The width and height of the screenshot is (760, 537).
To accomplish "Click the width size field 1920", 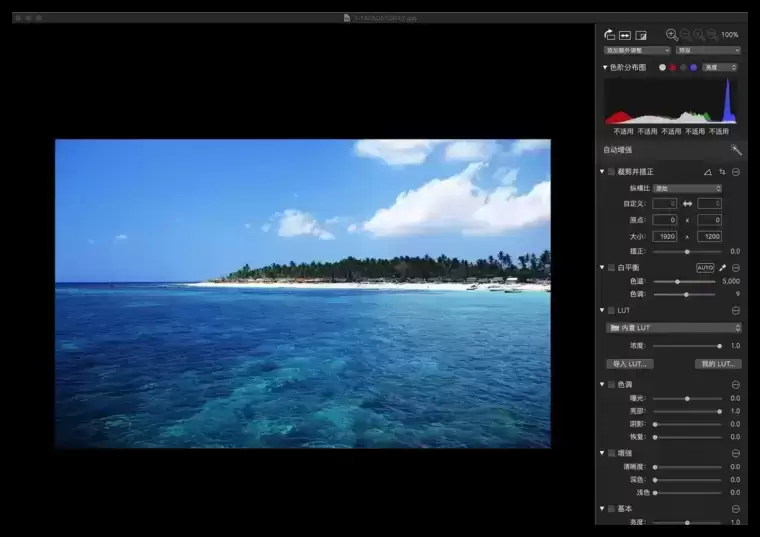I will point(665,237).
